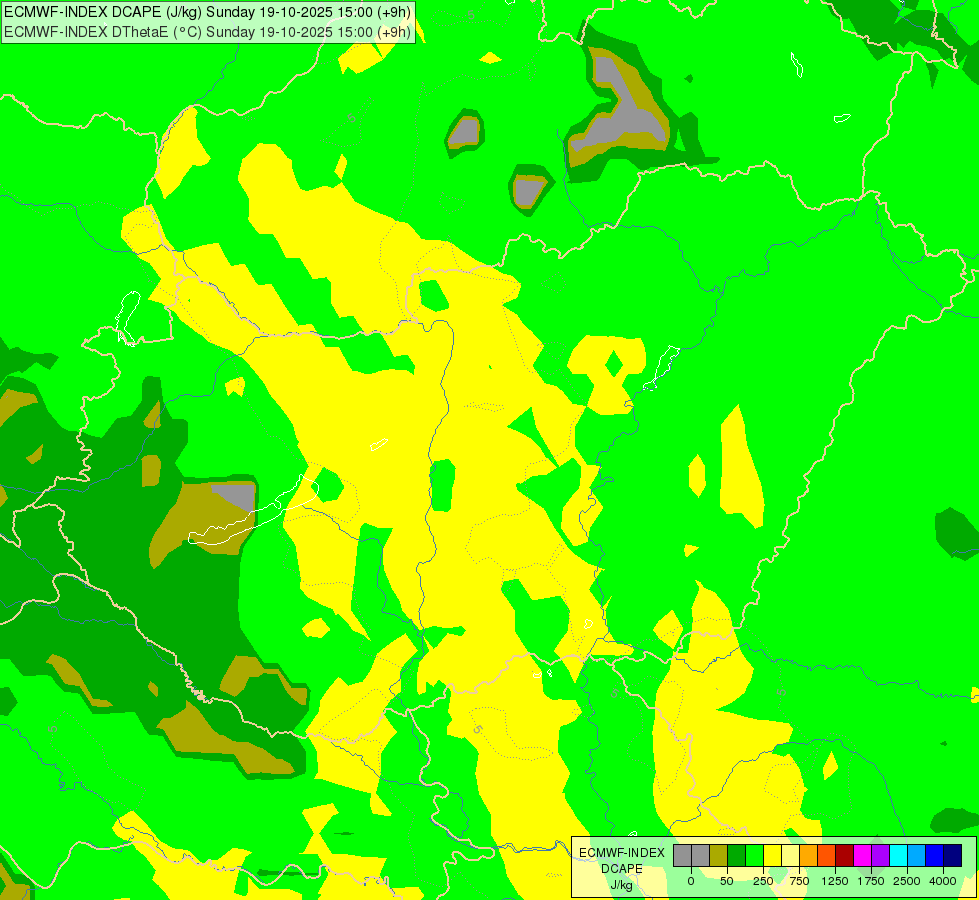The width and height of the screenshot is (979, 900).
Task: Select the bright yellow legend swatch after 250
Action: [772, 856]
